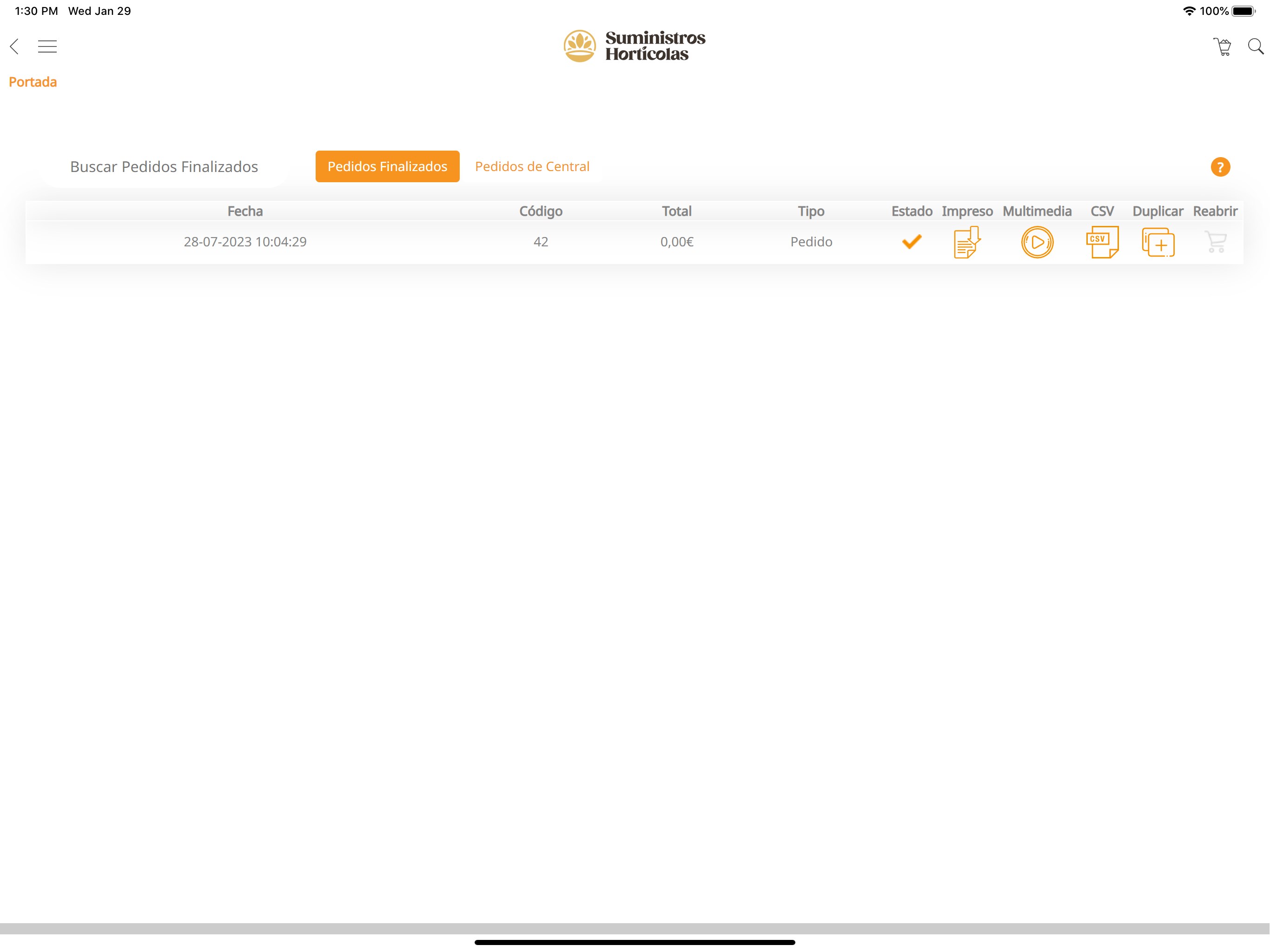Export order 42 as CSV
Viewport: 1270px width, 952px height.
[x=1102, y=242]
